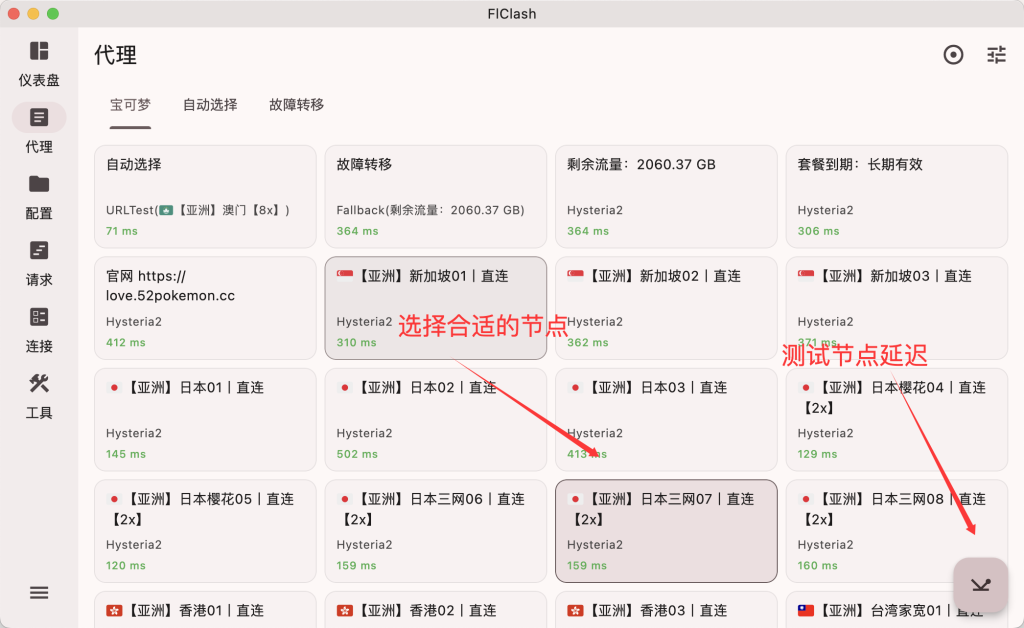Switch to the 故障转移 group tab
The width and height of the screenshot is (1024, 628).
point(296,104)
